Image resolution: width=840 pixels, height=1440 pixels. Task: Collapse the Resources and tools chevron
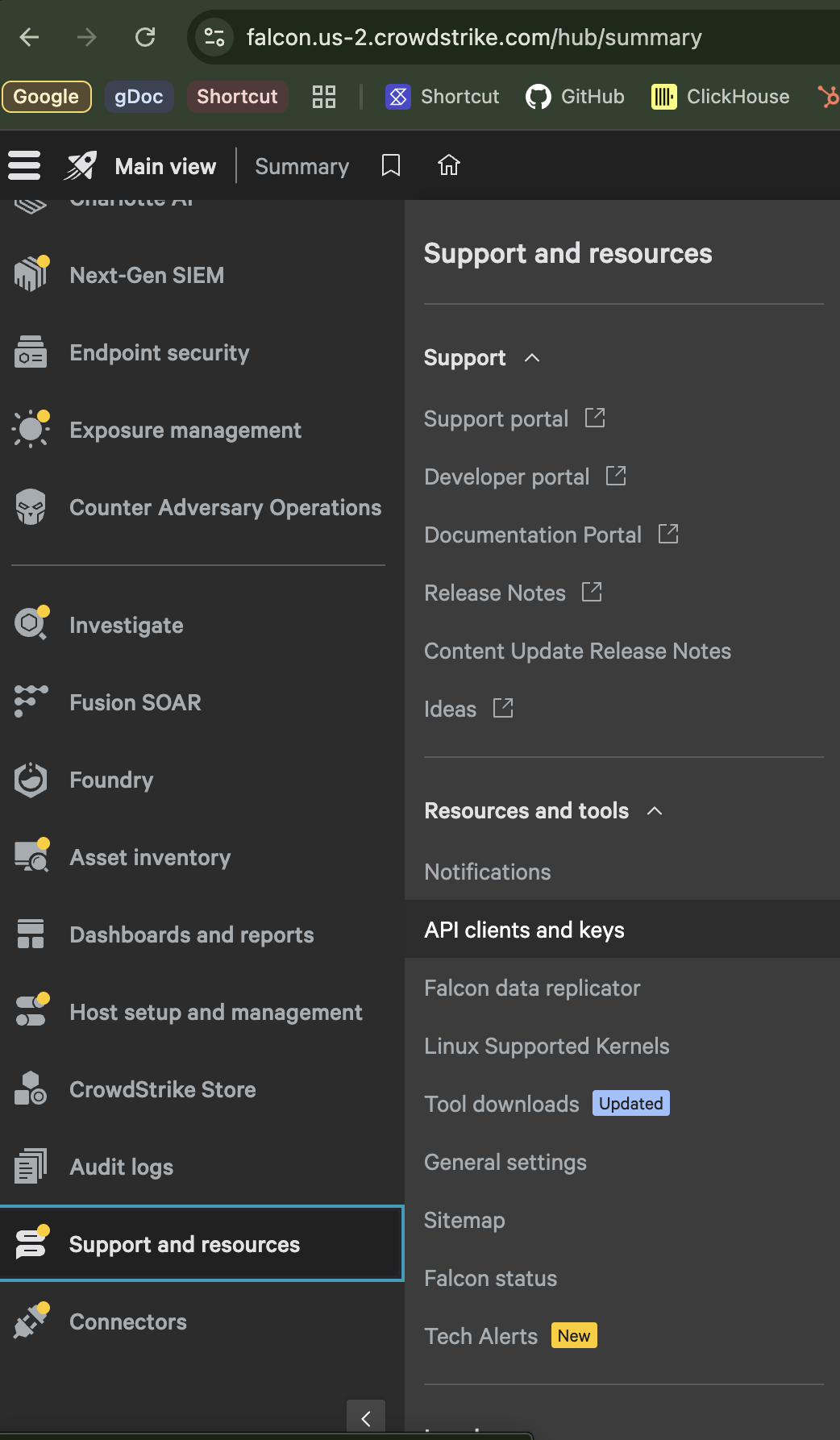(655, 810)
